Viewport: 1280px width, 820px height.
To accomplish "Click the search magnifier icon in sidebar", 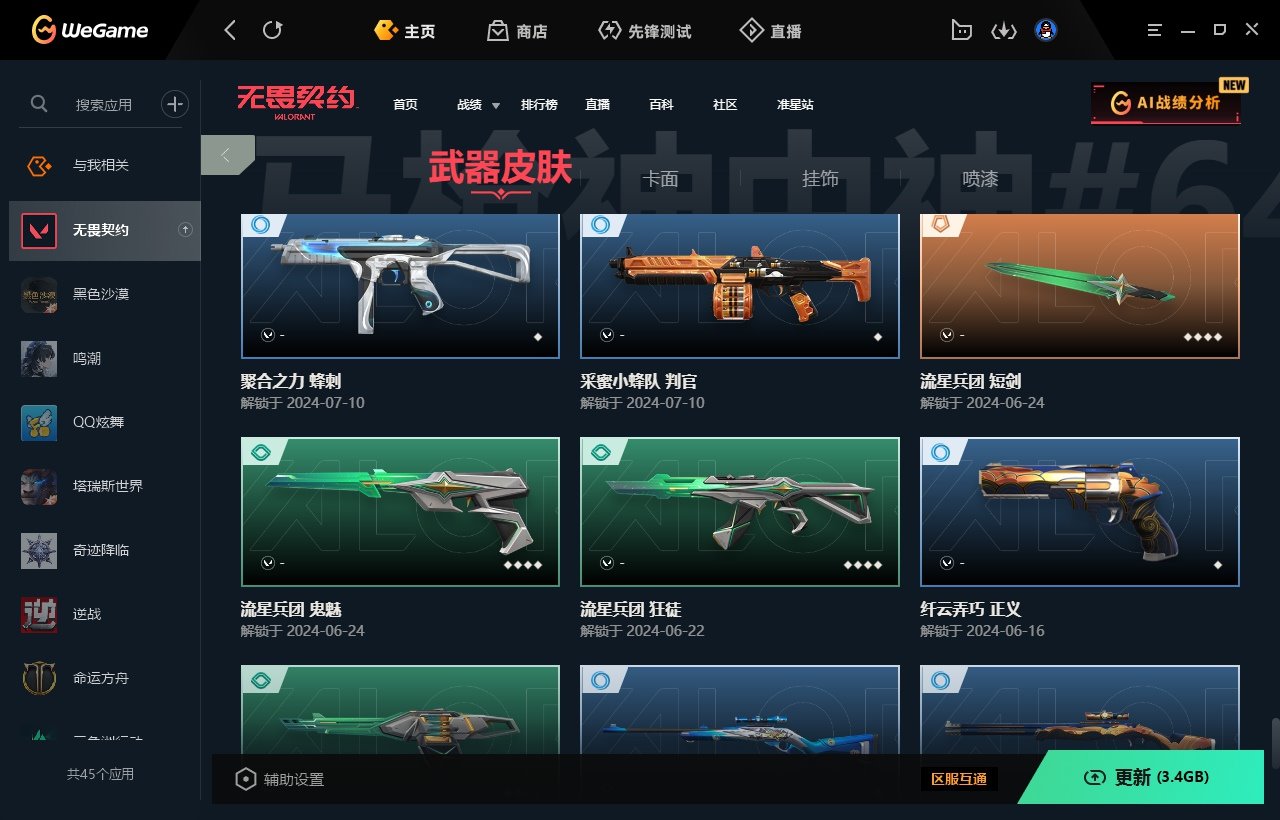I will pos(39,104).
